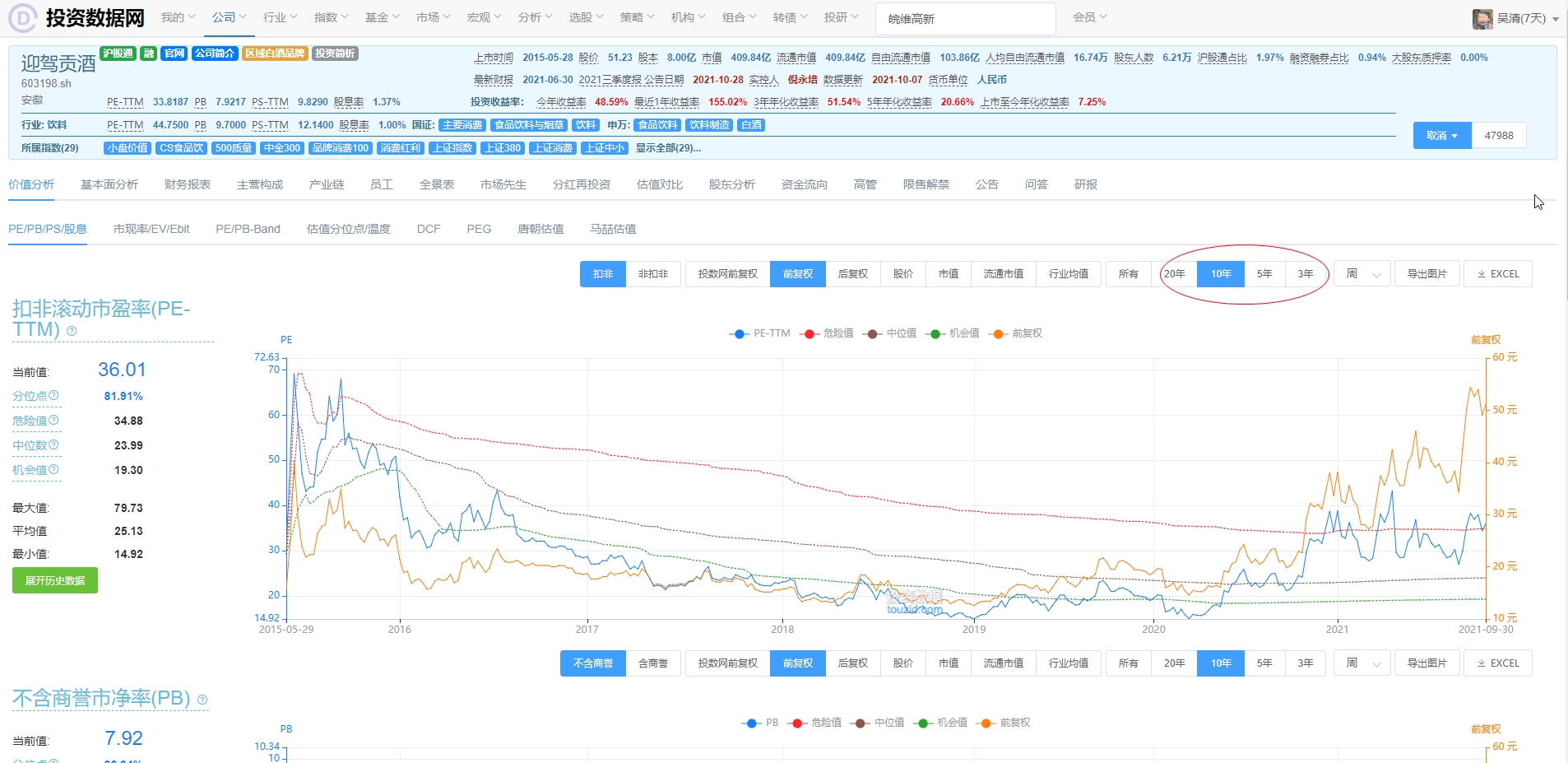Click the green 展开历史数据 button
This screenshot has width=1568, height=763.
pos(55,580)
